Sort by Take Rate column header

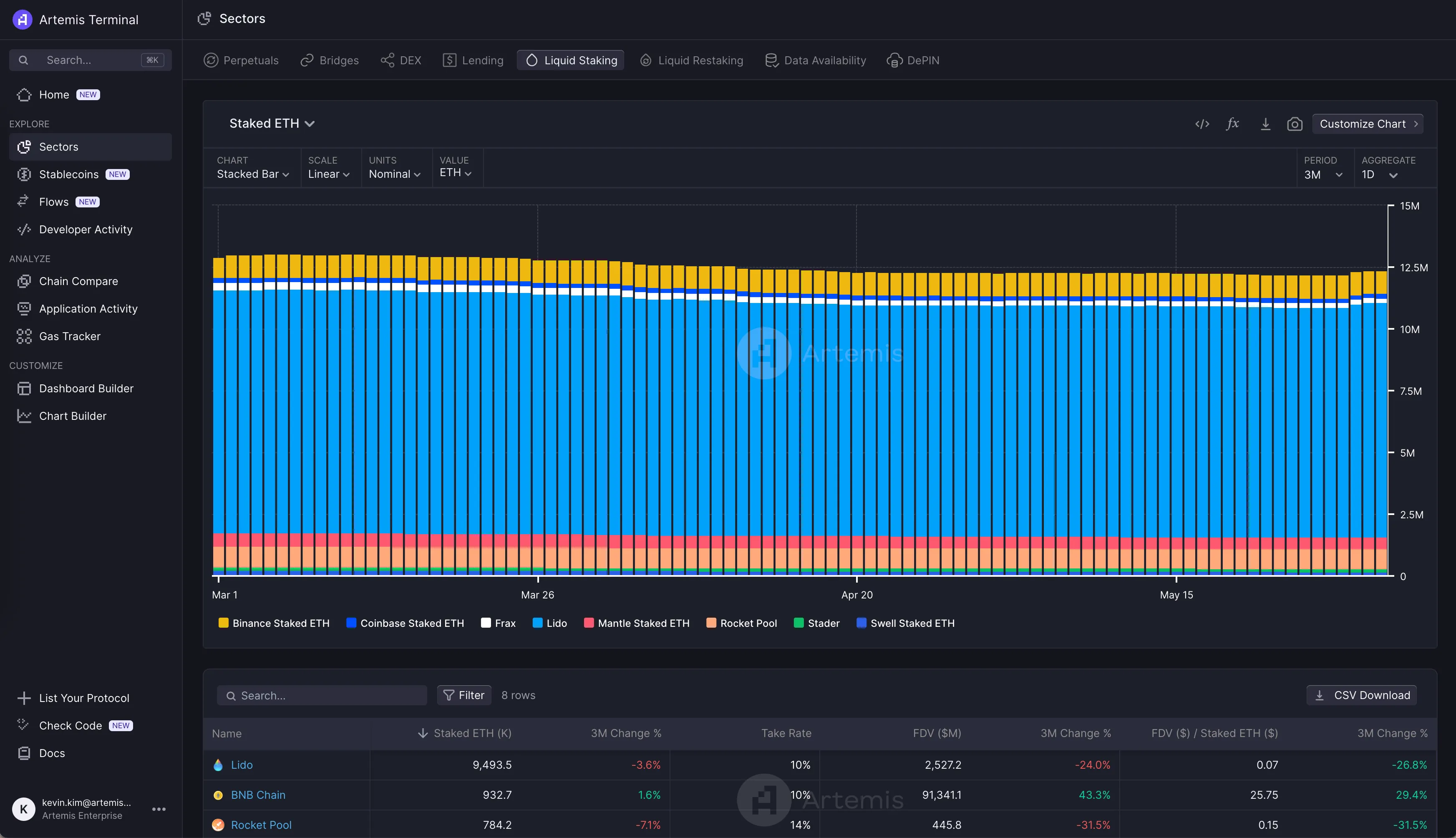tap(786, 733)
